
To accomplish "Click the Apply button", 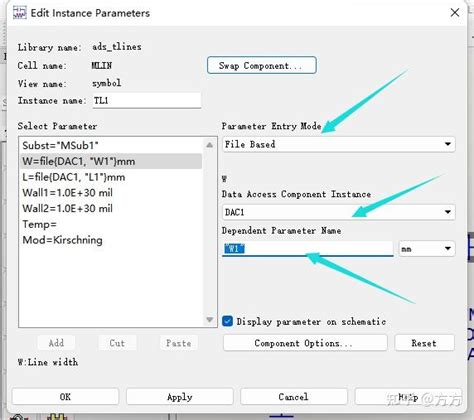I will 180,397.
